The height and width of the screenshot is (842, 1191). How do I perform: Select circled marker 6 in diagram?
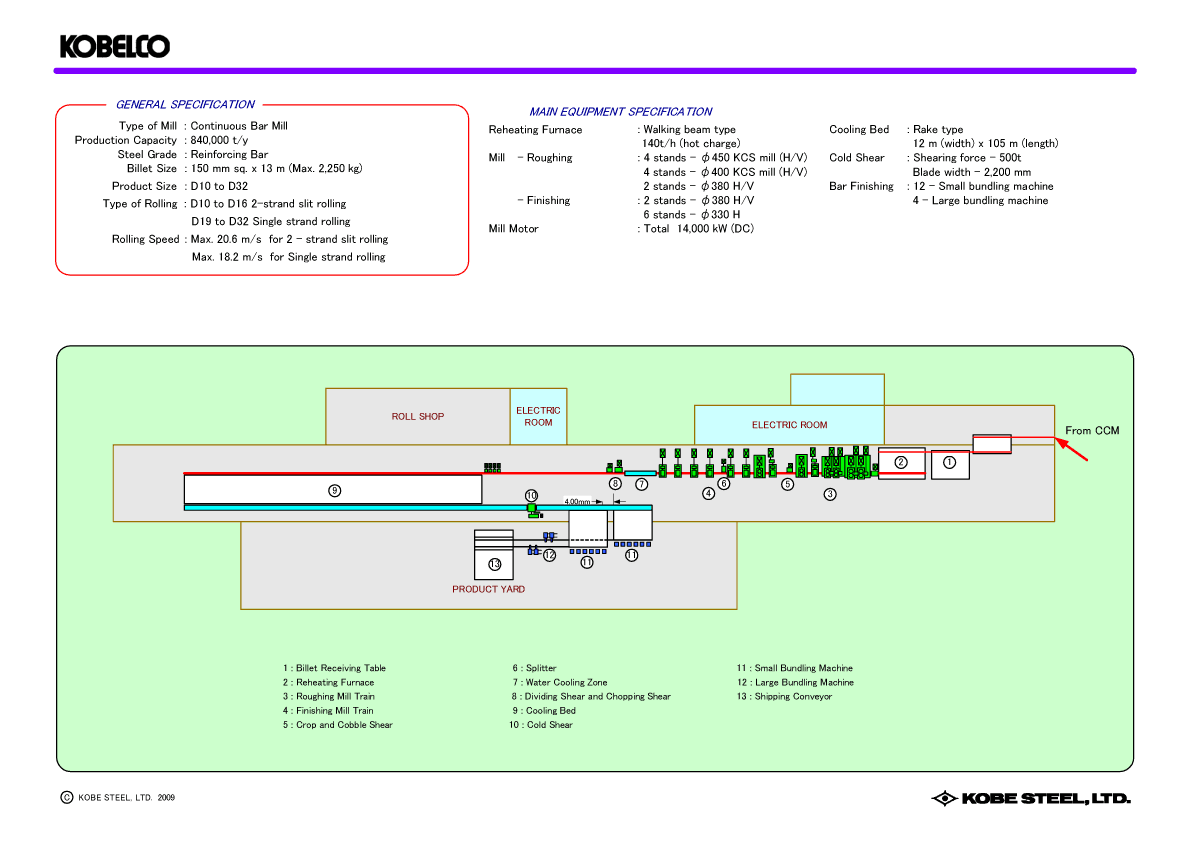(x=724, y=484)
